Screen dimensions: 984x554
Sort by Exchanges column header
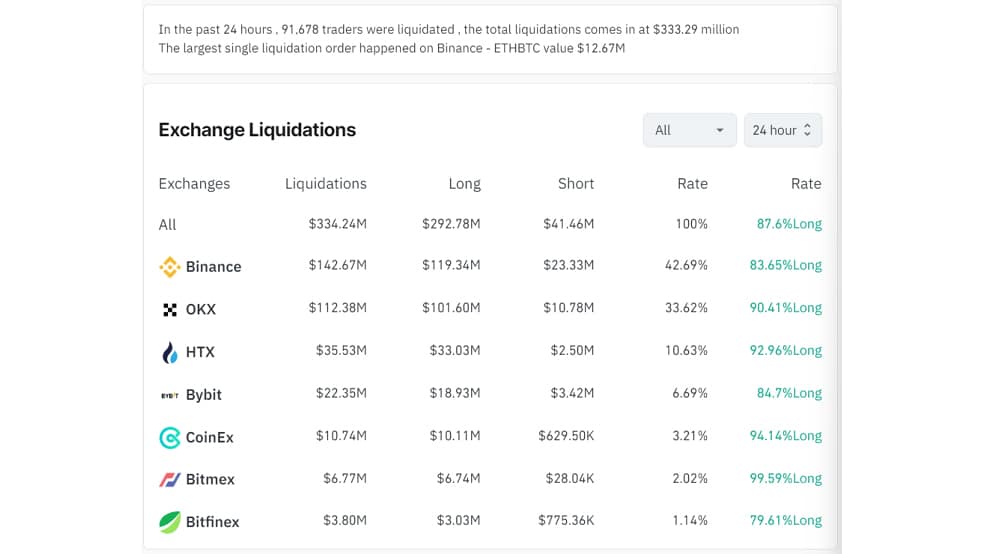tap(195, 184)
